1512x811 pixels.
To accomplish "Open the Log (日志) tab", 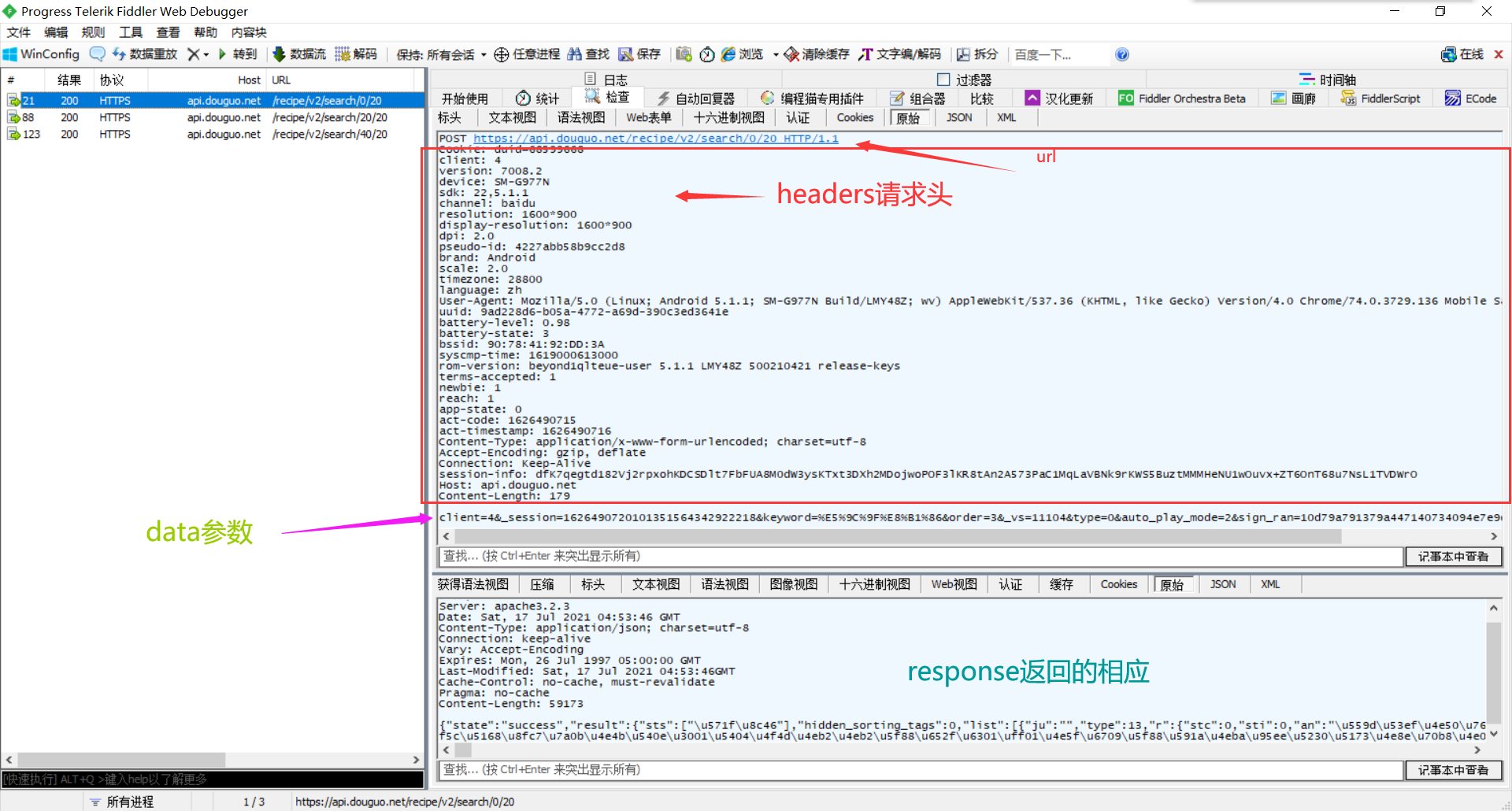I will (606, 80).
